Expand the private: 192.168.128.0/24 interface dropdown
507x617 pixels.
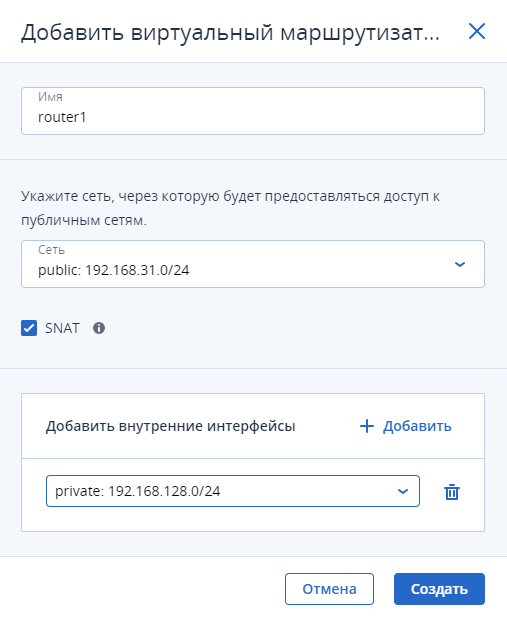click(x=233, y=491)
